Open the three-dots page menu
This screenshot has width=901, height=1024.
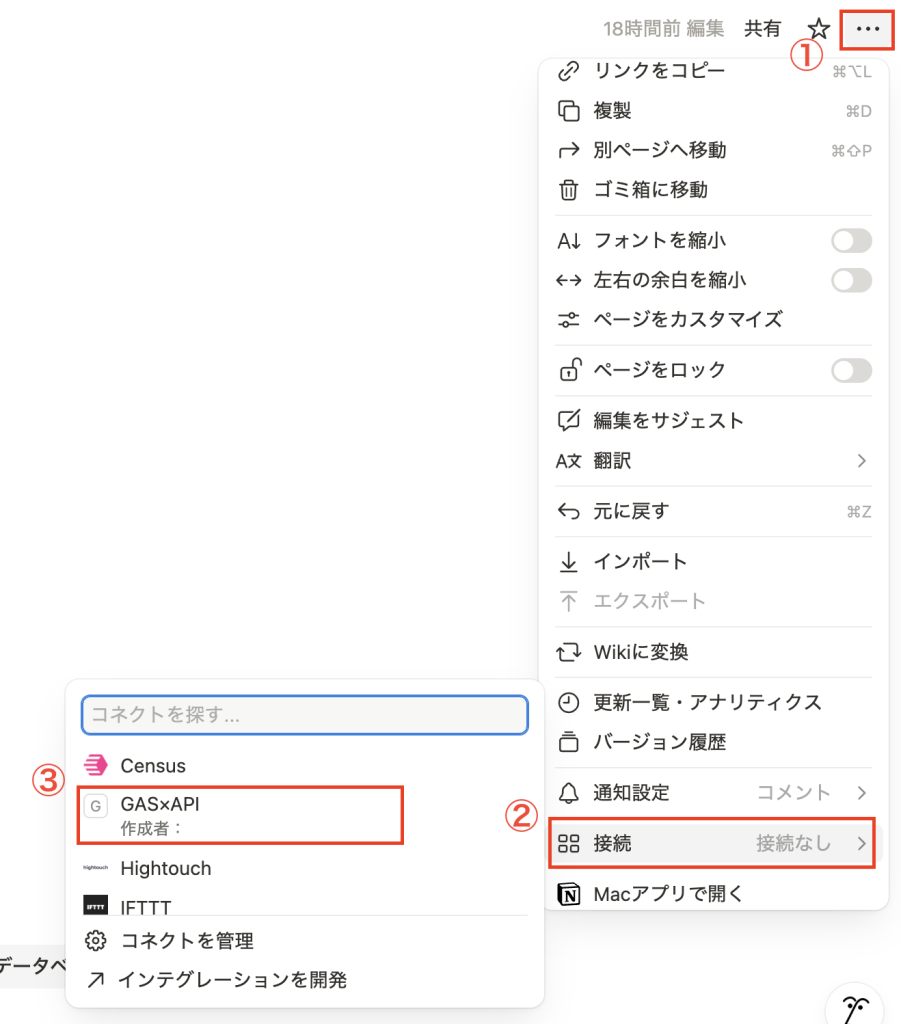(x=867, y=29)
